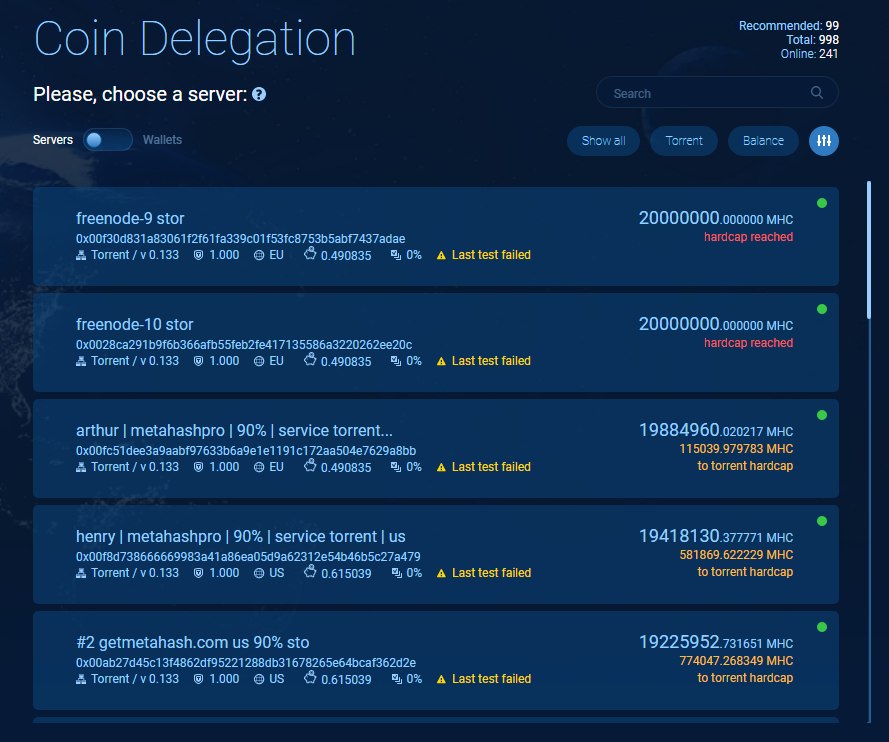The image size is (889, 742).
Task: Click address 0x00f30d831a83061f2f61fa339c01f53fc8753b5abf7437adae
Action: (240, 239)
